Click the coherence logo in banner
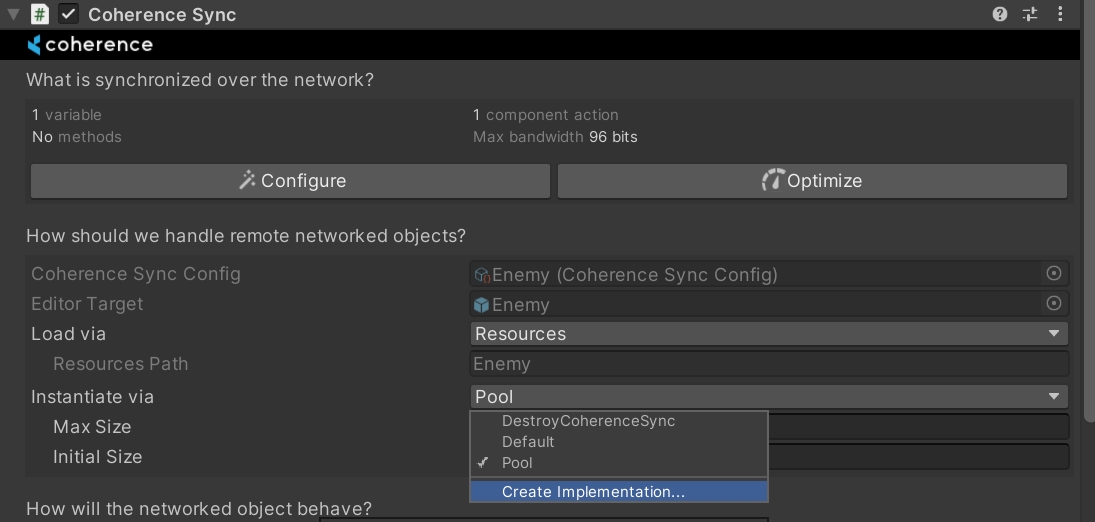The width and height of the screenshot is (1095, 522). pos(90,45)
